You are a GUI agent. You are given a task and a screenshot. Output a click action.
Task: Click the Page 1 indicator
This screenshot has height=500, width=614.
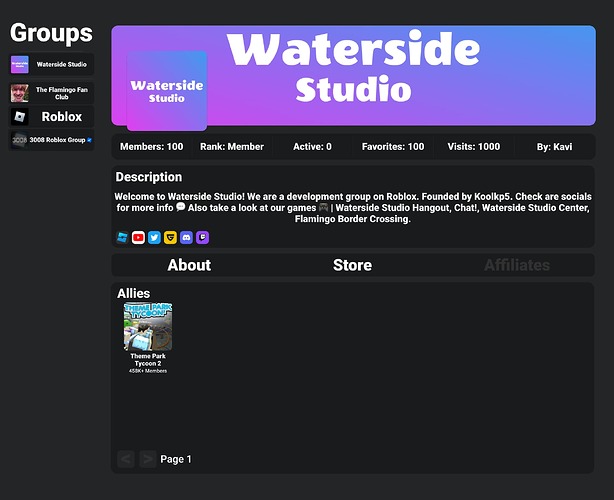(176, 459)
